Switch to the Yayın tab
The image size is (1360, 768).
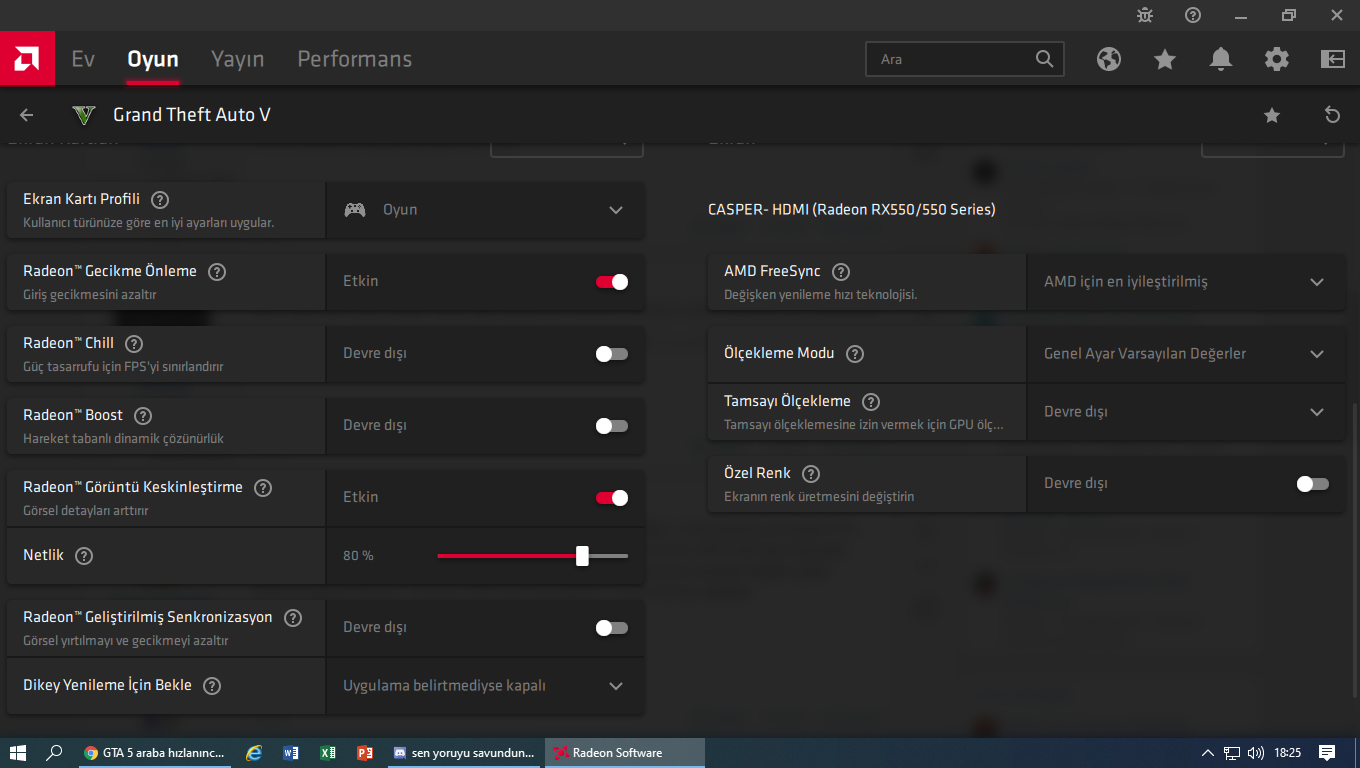238,59
